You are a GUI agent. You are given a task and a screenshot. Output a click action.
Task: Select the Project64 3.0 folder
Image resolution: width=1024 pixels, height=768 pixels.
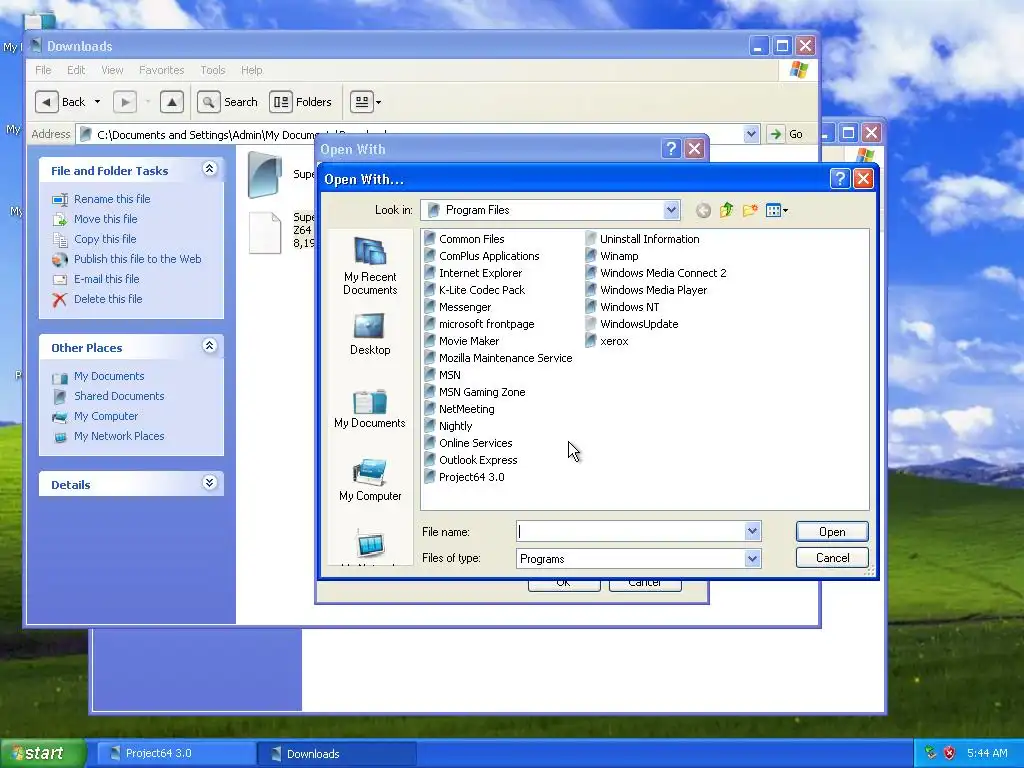(464, 477)
